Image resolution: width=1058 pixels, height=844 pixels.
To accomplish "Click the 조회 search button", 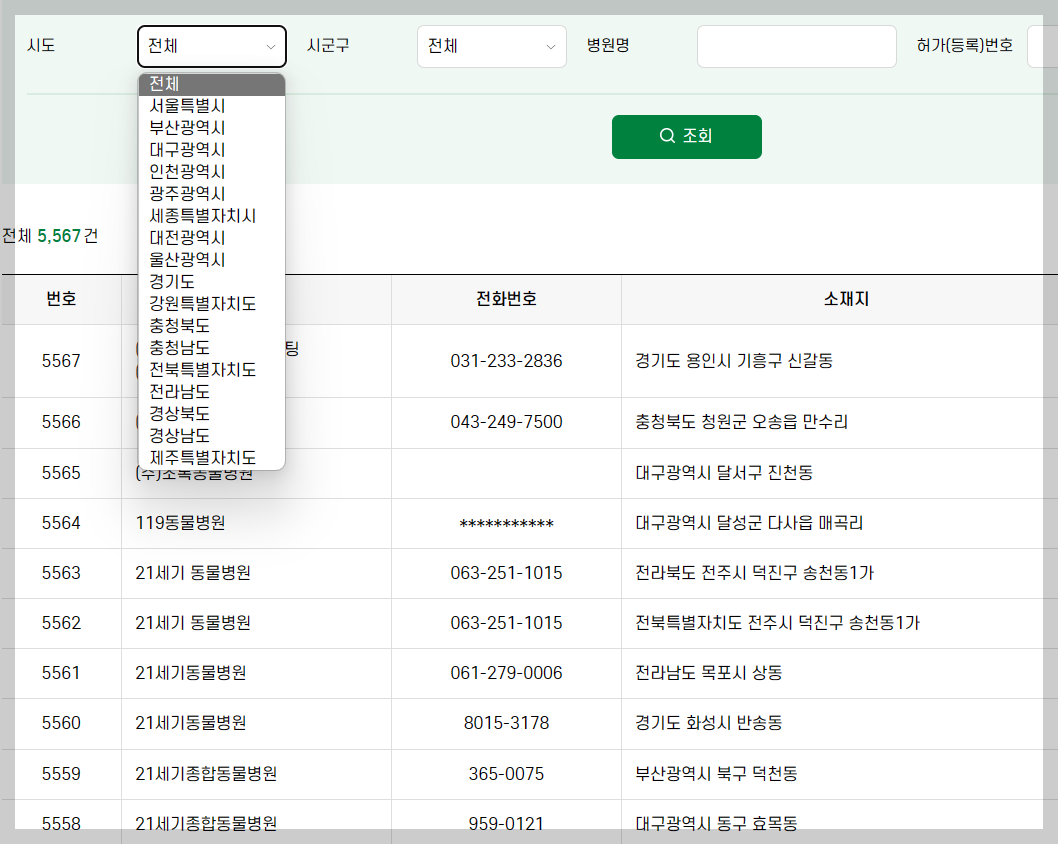I will [687, 137].
